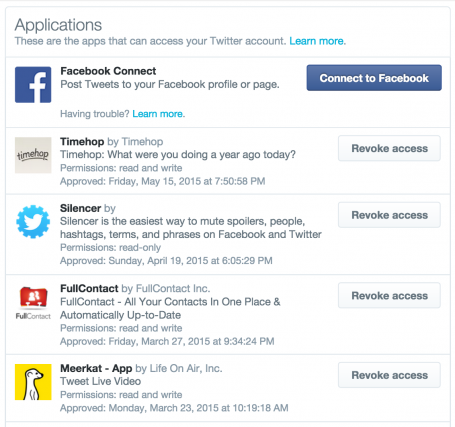455x427 pixels.
Task: Revoke access for Meerkat - App
Action: point(389,375)
